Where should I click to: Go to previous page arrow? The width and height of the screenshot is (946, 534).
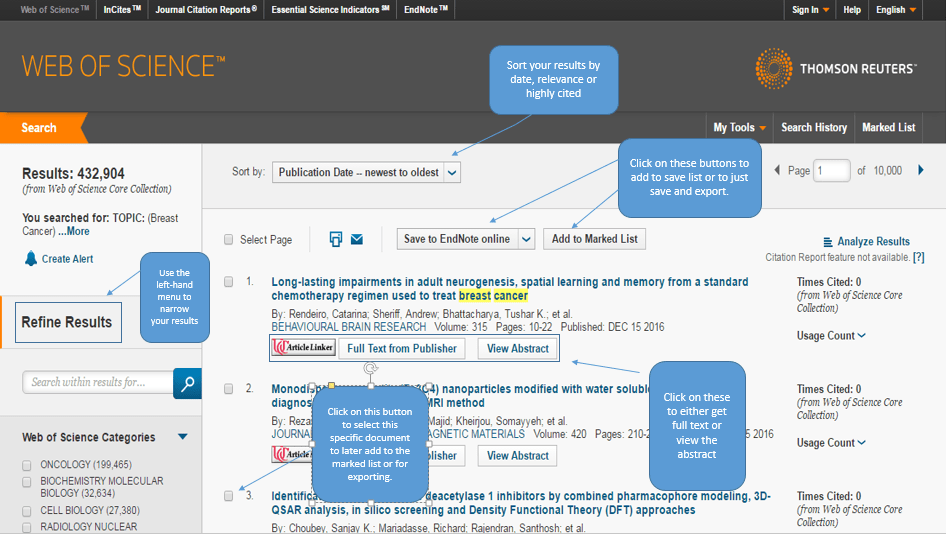[777, 170]
